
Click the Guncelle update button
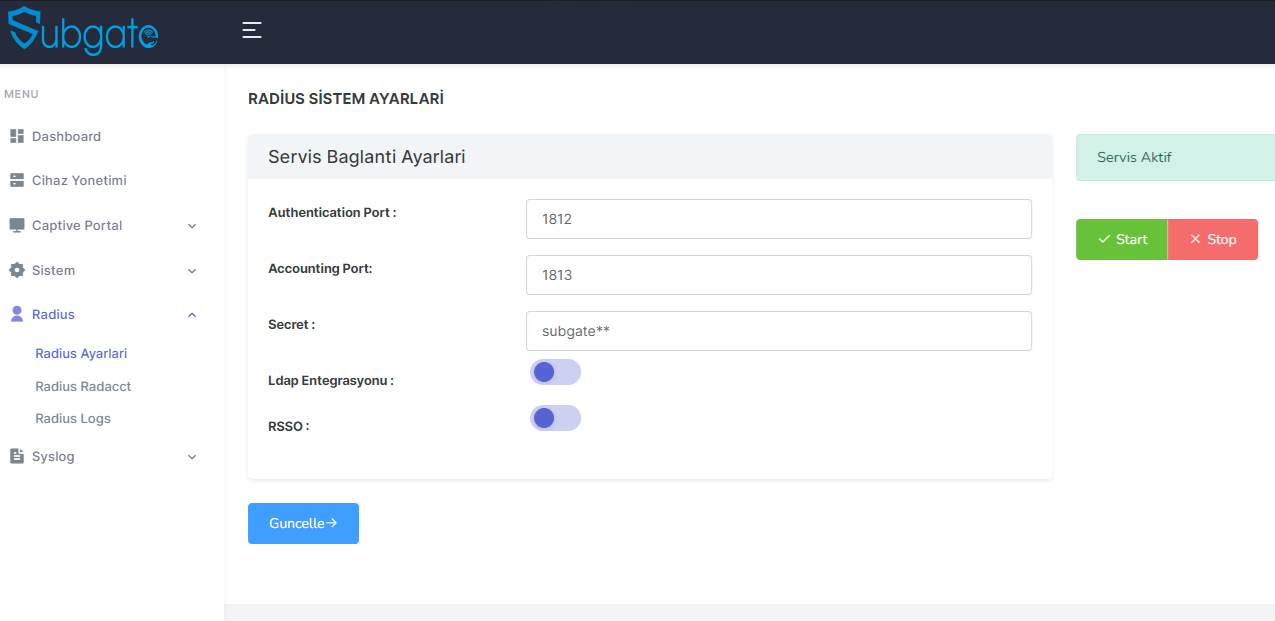click(303, 523)
